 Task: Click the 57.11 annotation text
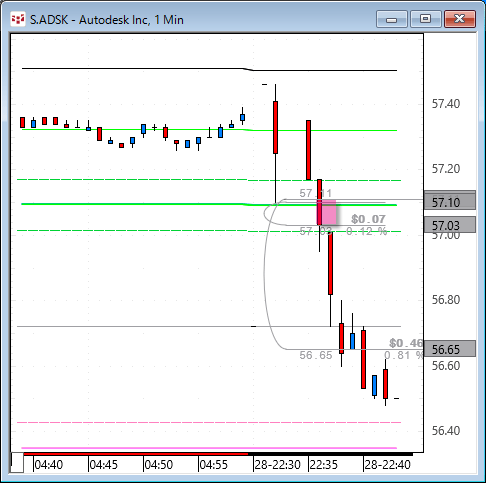pyautogui.click(x=315, y=193)
